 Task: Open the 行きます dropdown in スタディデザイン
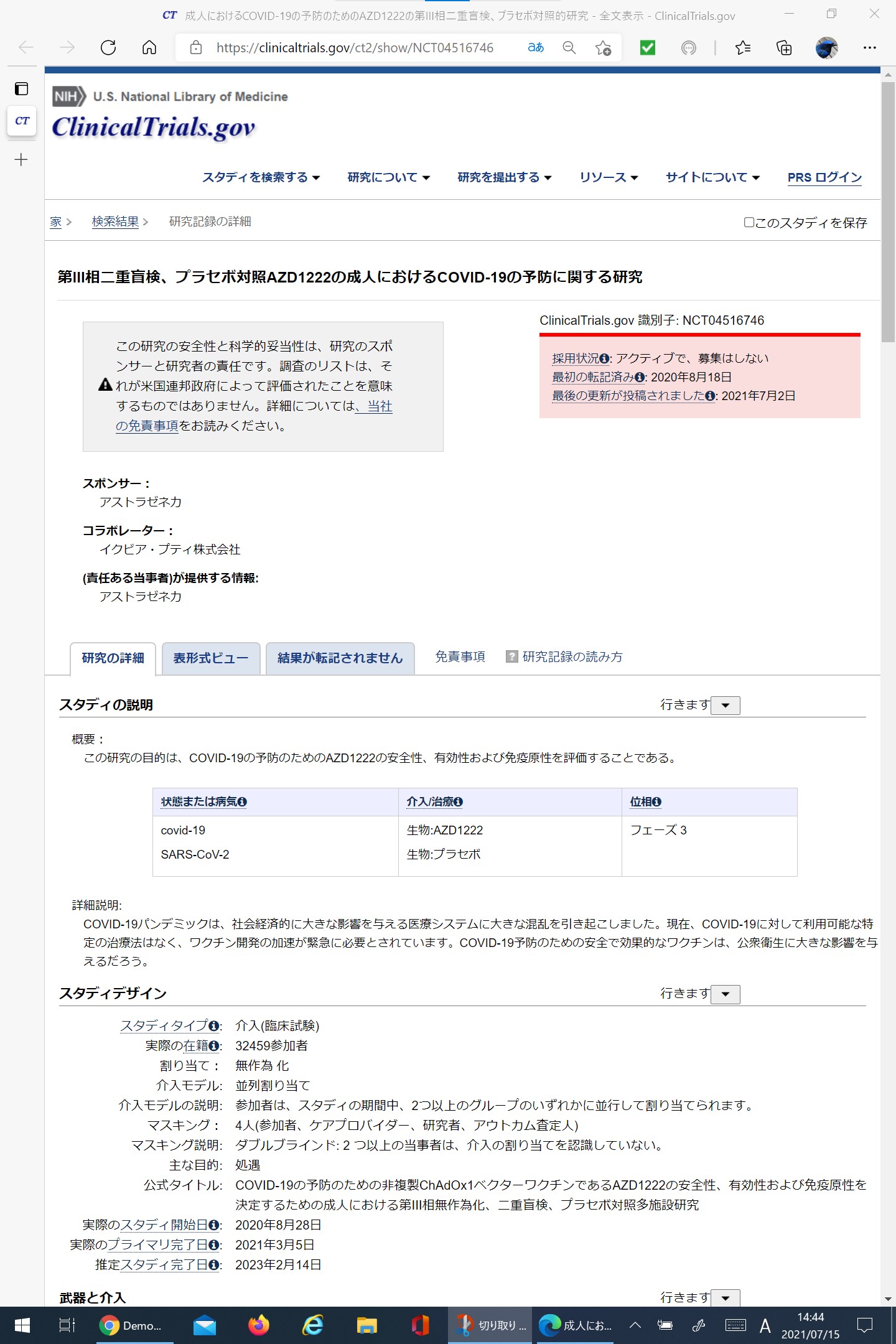(726, 994)
